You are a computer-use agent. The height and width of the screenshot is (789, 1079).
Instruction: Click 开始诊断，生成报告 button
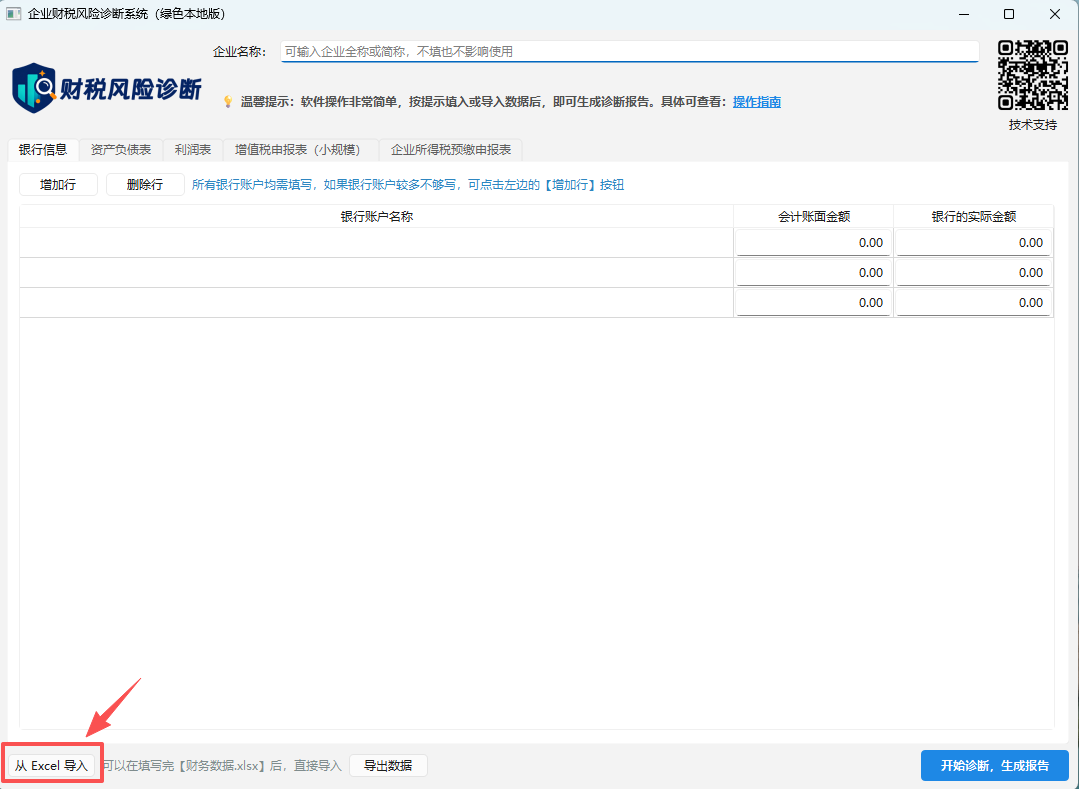(x=995, y=766)
